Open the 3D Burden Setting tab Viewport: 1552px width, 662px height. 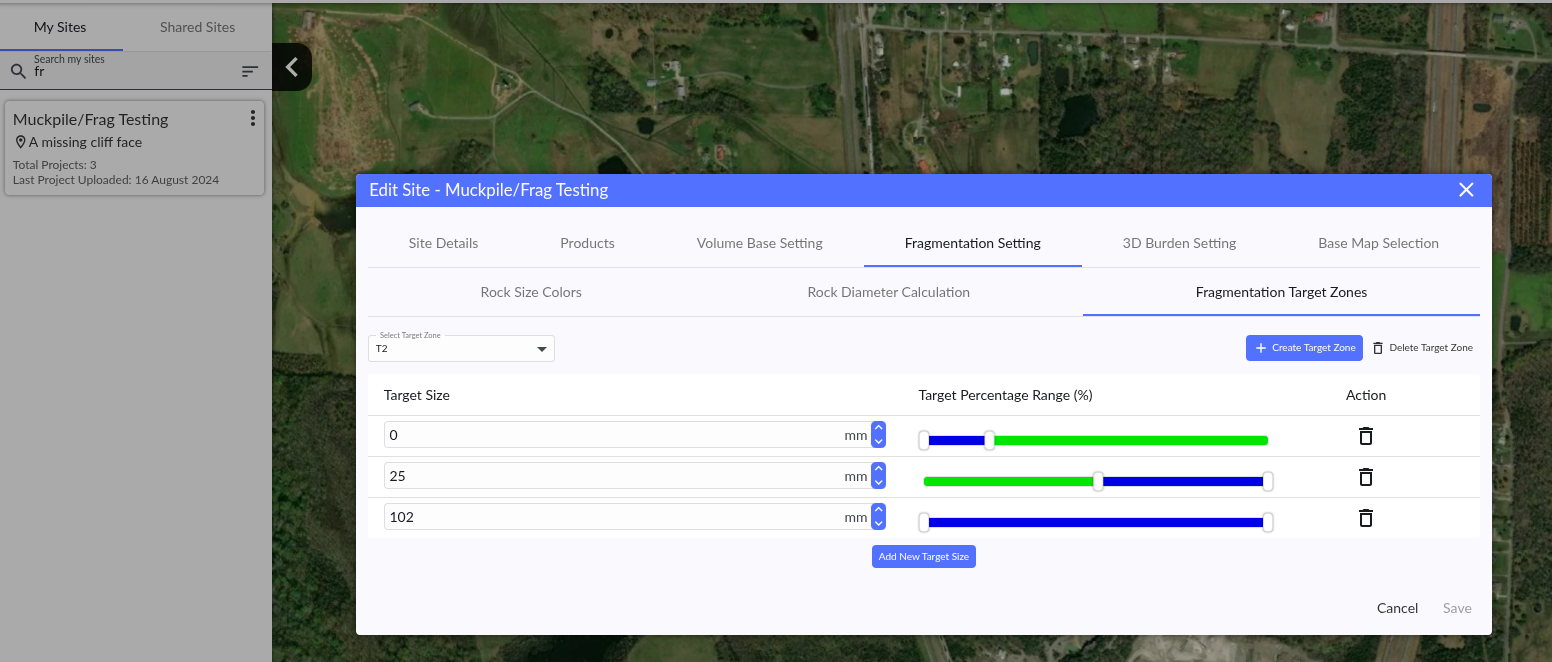coord(1179,243)
